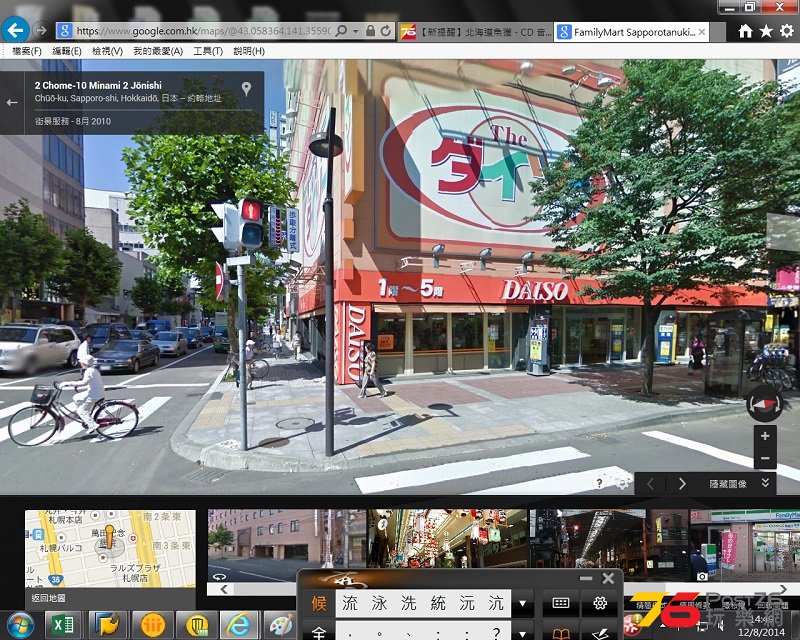This screenshot has height=640, width=800.
Task: Open the 我的最愛(A) menu
Action: click(x=158, y=51)
